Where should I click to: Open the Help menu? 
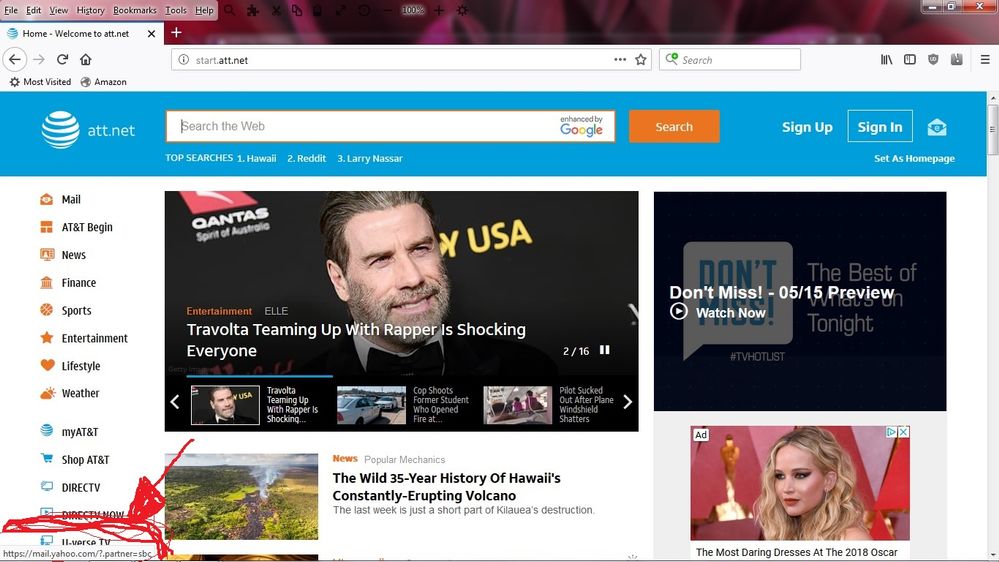[x=204, y=10]
